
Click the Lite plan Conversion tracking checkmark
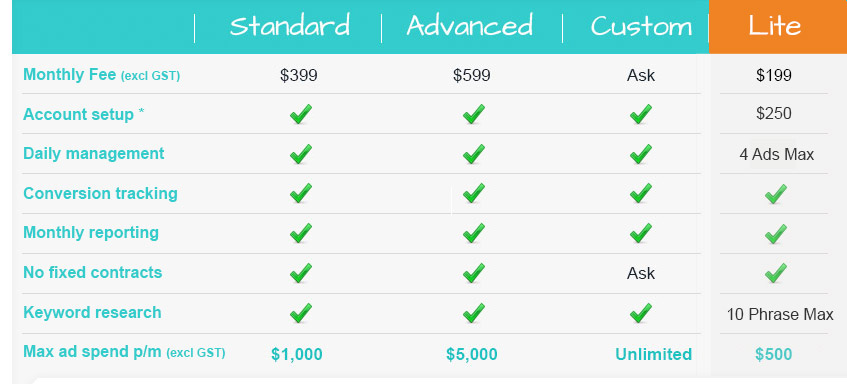(x=776, y=194)
